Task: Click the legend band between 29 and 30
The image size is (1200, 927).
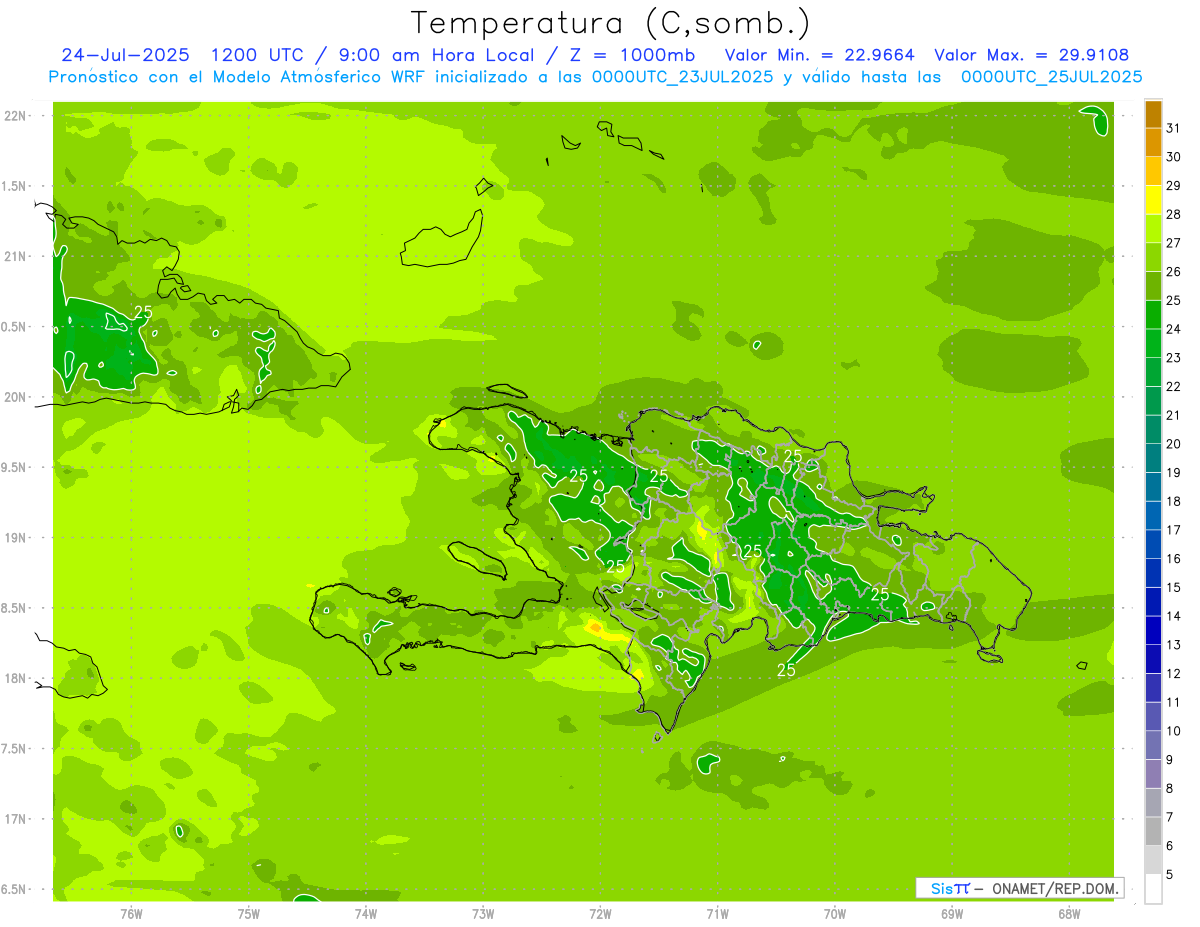Action: pos(1153,171)
